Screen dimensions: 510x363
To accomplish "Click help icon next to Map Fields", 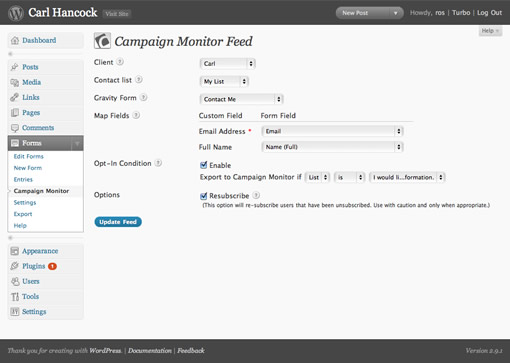I will (x=136, y=115).
